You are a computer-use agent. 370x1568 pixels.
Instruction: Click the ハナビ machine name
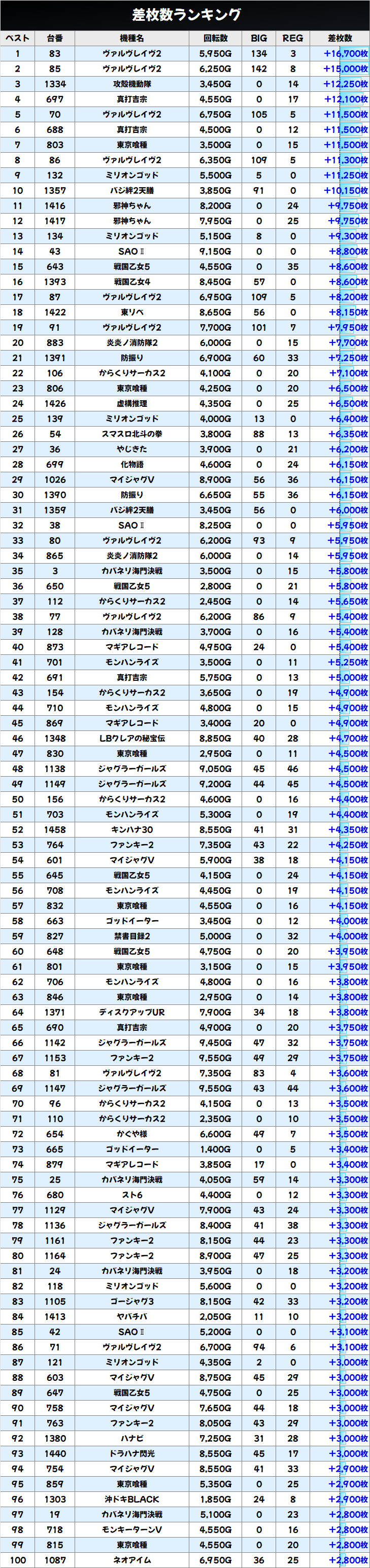[x=132, y=1438]
